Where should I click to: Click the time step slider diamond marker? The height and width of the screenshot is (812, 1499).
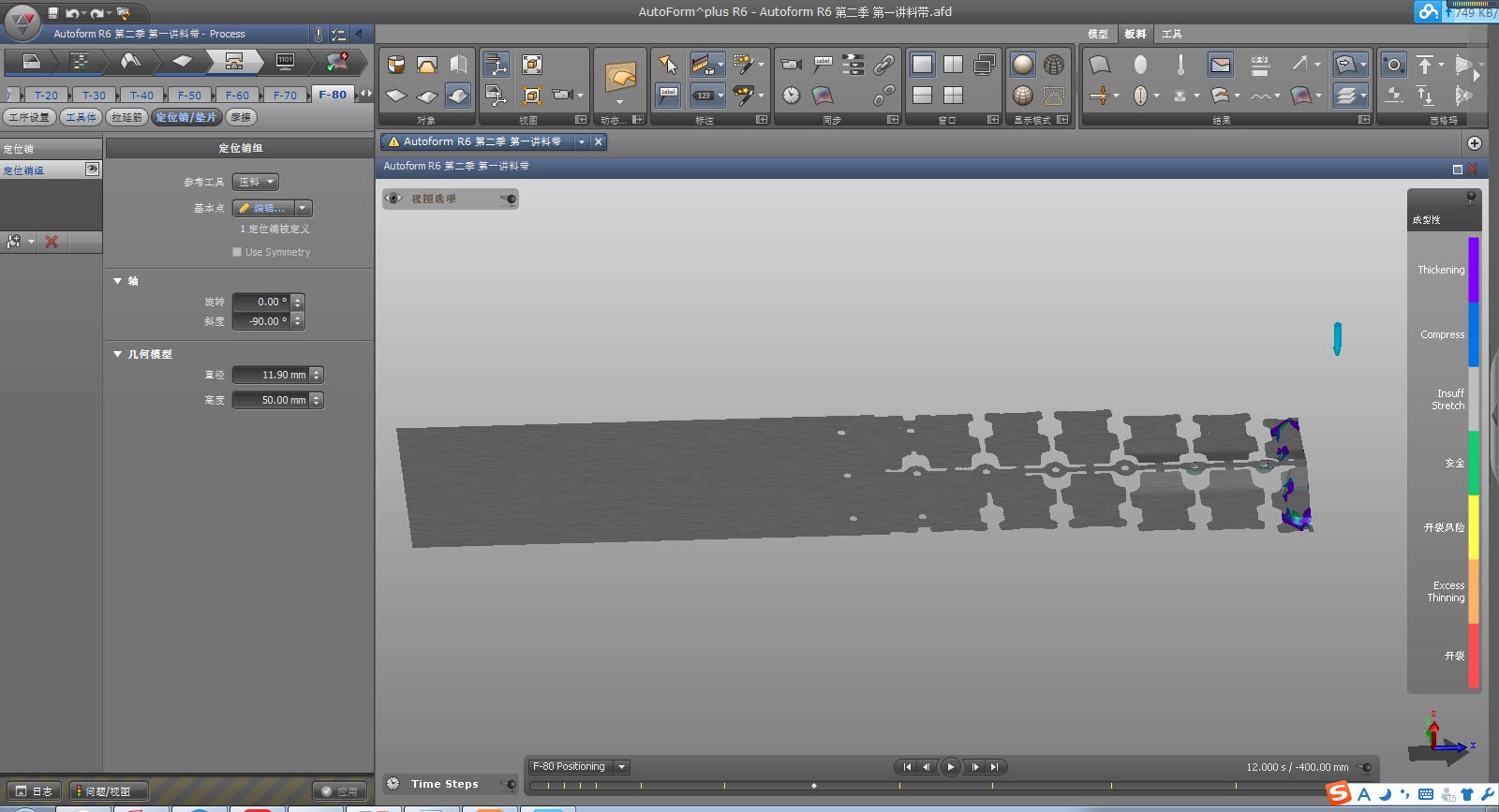click(x=813, y=786)
